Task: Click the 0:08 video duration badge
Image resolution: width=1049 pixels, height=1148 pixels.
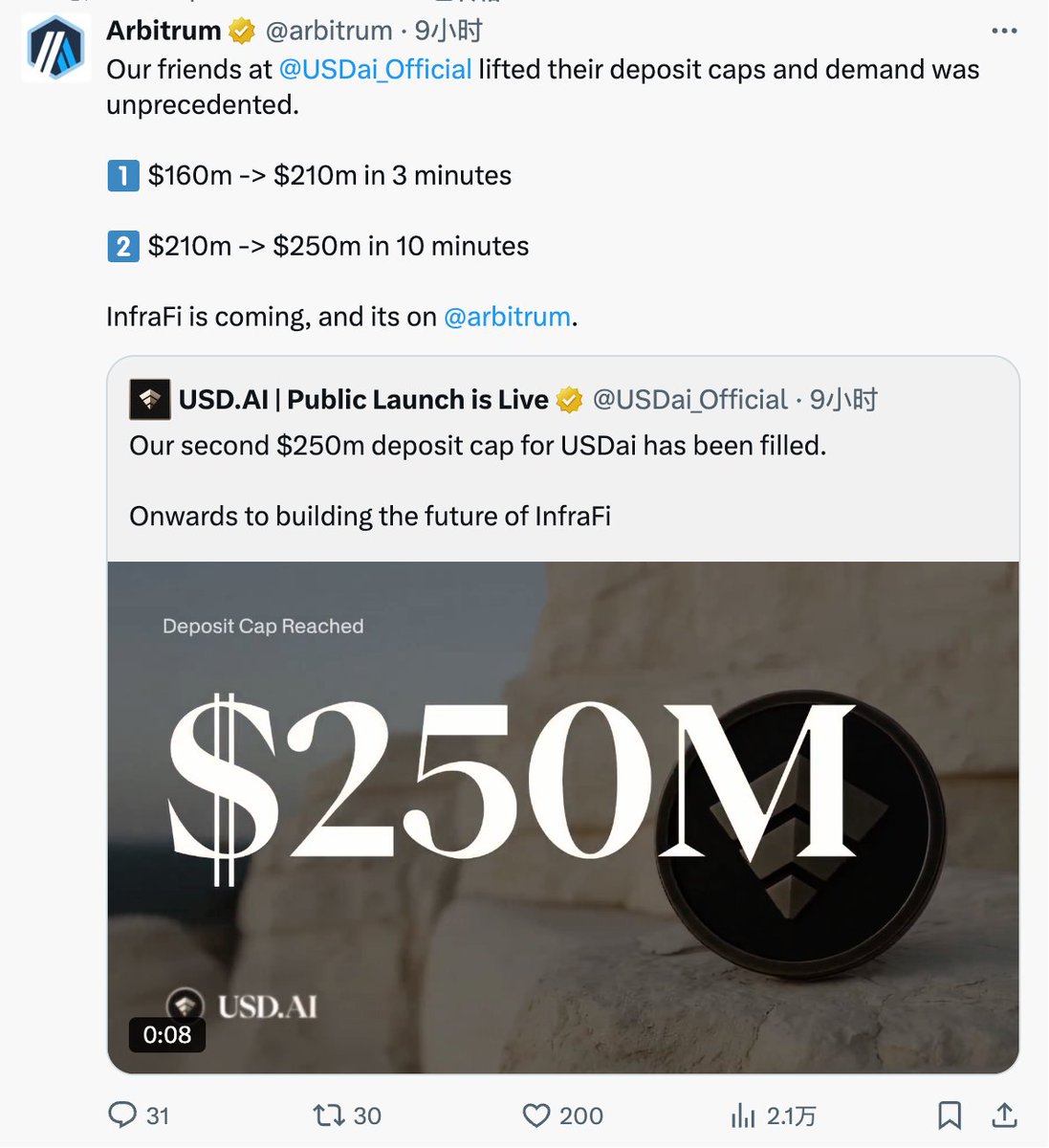Action: coord(167,1034)
